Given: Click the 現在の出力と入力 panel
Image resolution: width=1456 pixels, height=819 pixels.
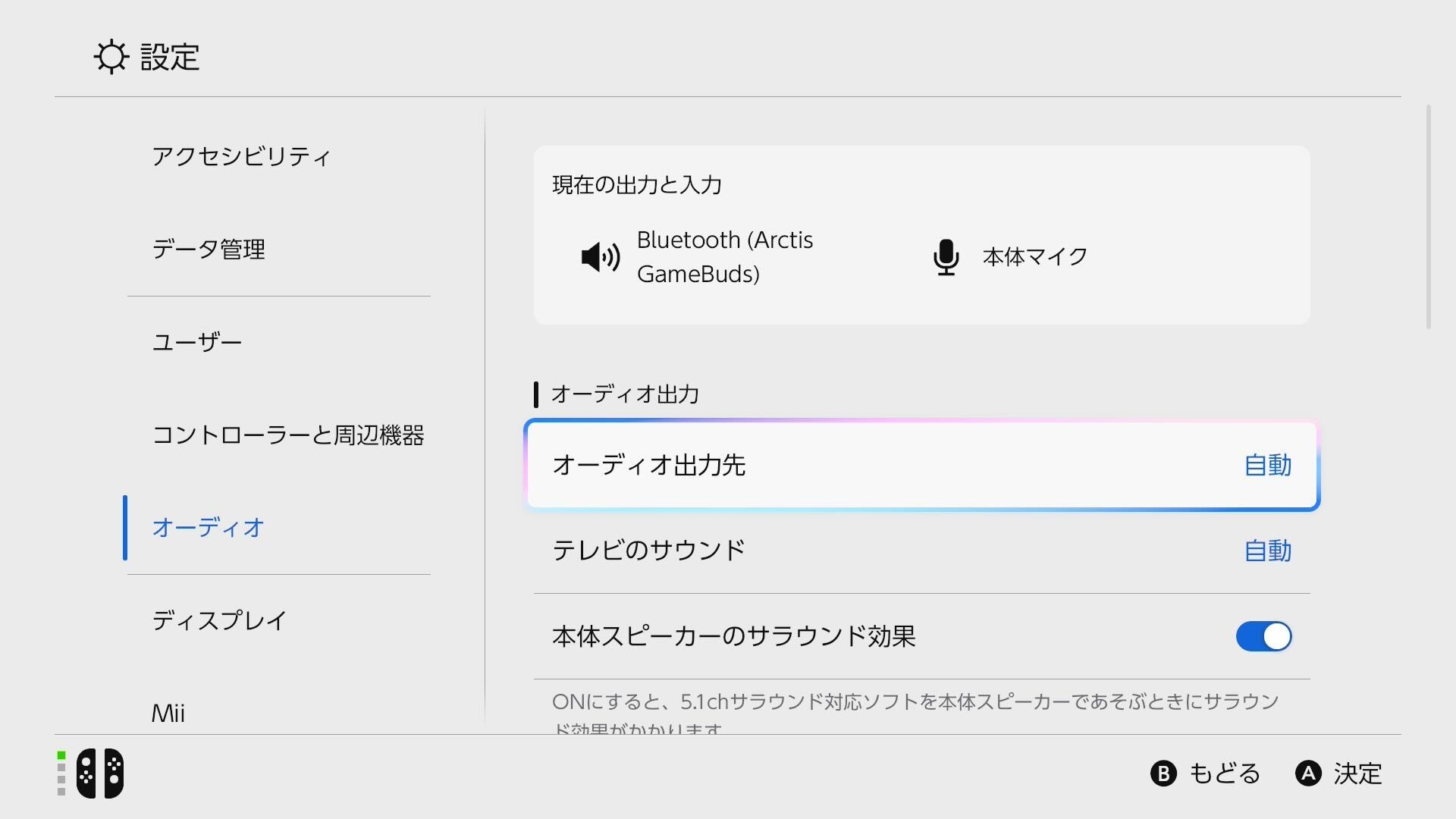Looking at the screenshot, I should pos(921,235).
